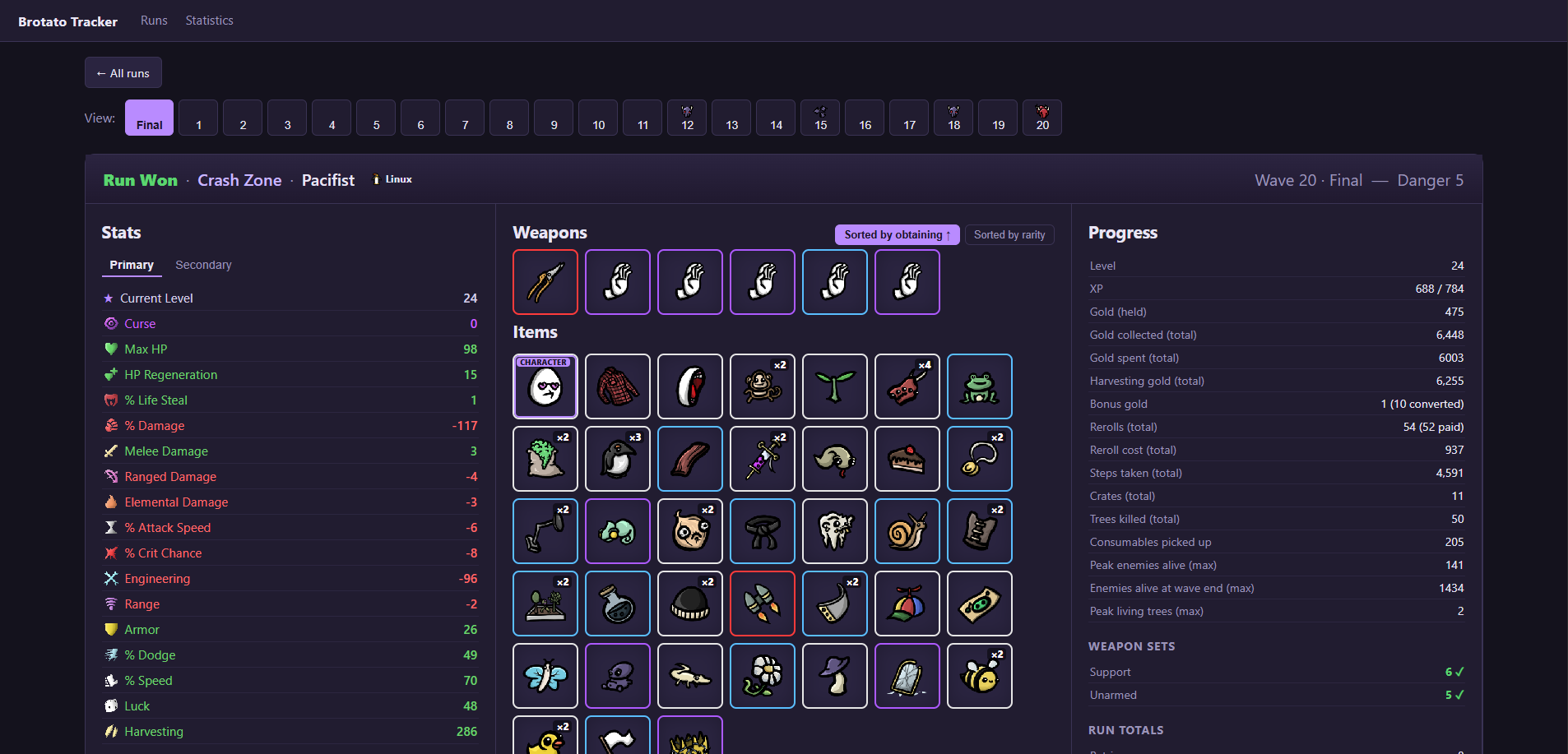
Task: Select the HP Regeneration stat label
Action: coord(171,374)
